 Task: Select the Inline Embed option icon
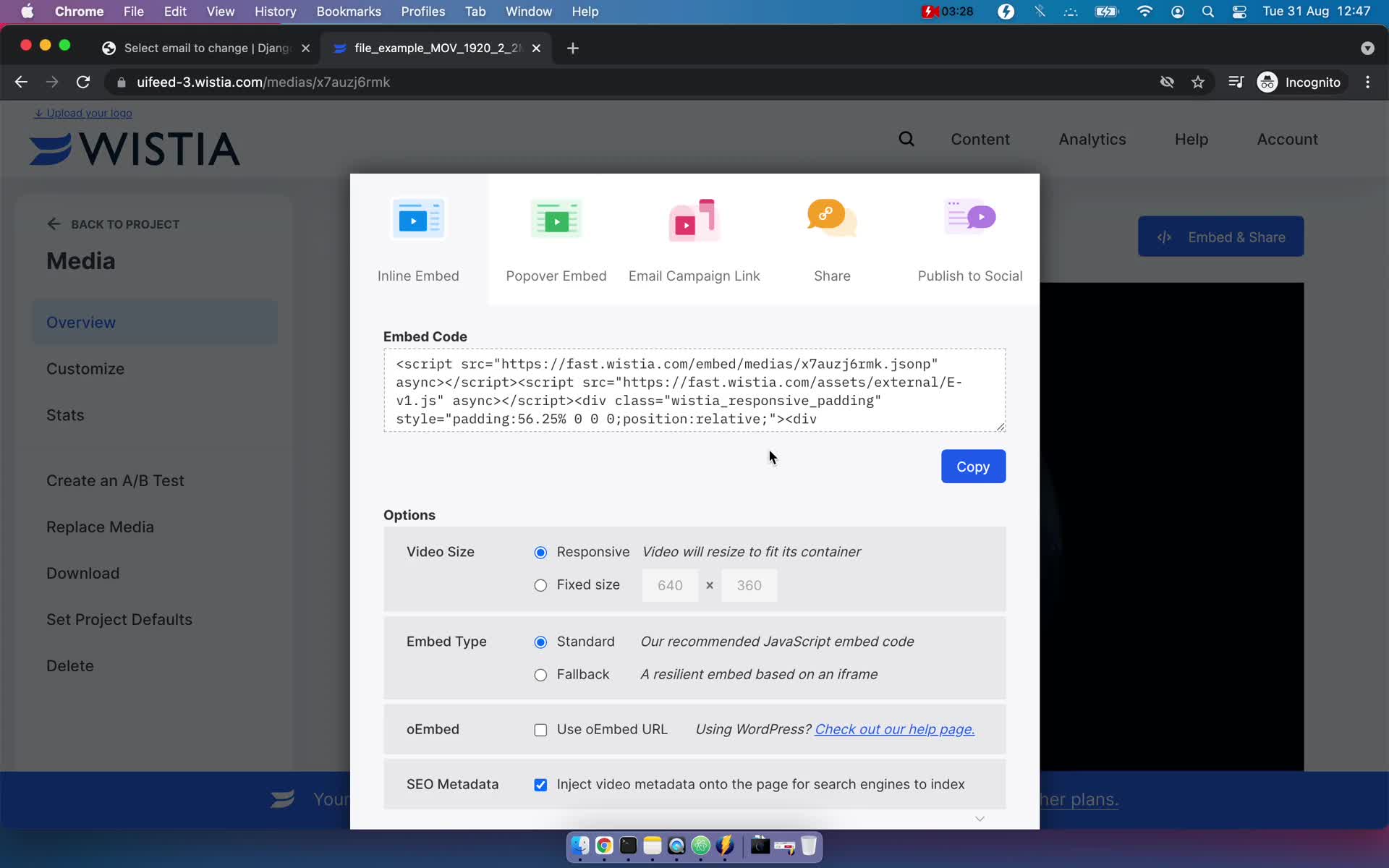click(x=418, y=218)
